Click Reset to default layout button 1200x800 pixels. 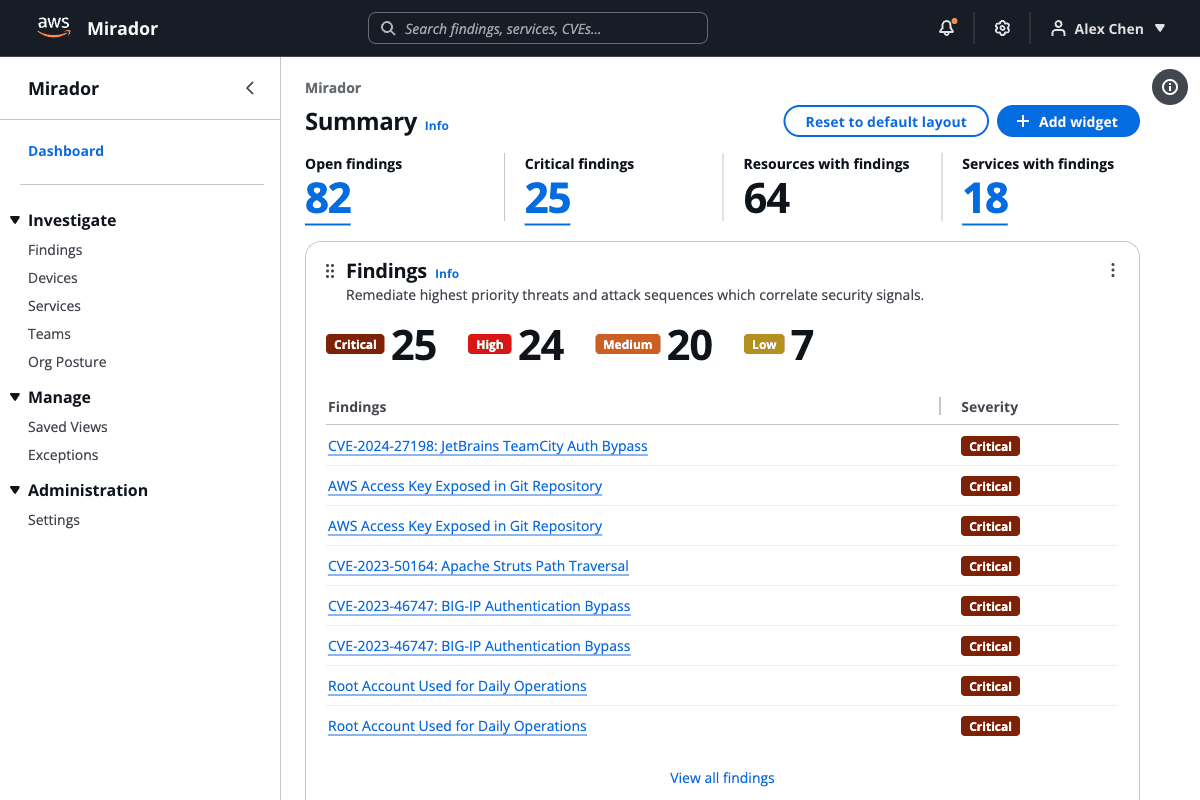(x=885, y=122)
